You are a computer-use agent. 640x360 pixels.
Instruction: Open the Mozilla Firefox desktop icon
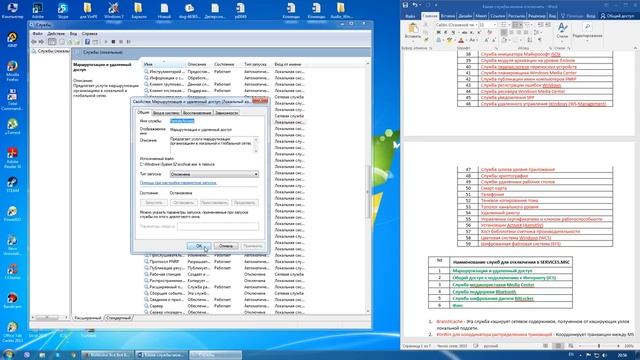pyautogui.click(x=12, y=70)
